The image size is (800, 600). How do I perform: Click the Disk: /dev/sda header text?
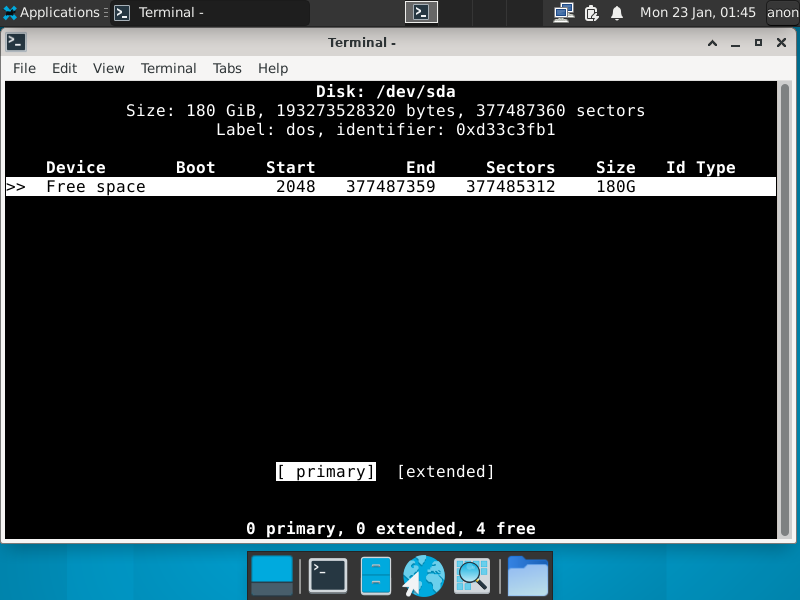(x=386, y=92)
